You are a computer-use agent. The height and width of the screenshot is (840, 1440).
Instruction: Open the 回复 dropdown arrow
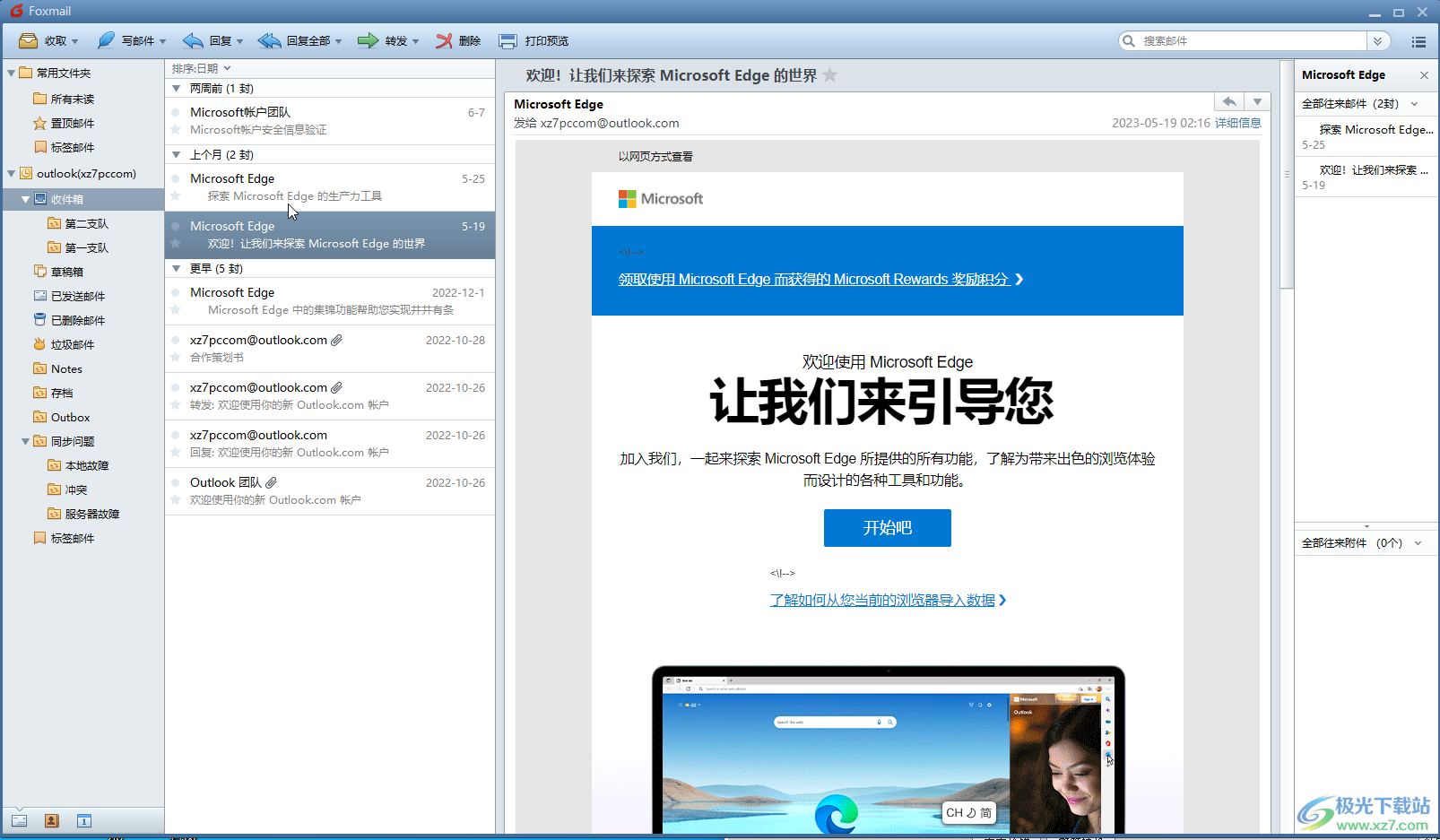click(x=240, y=41)
